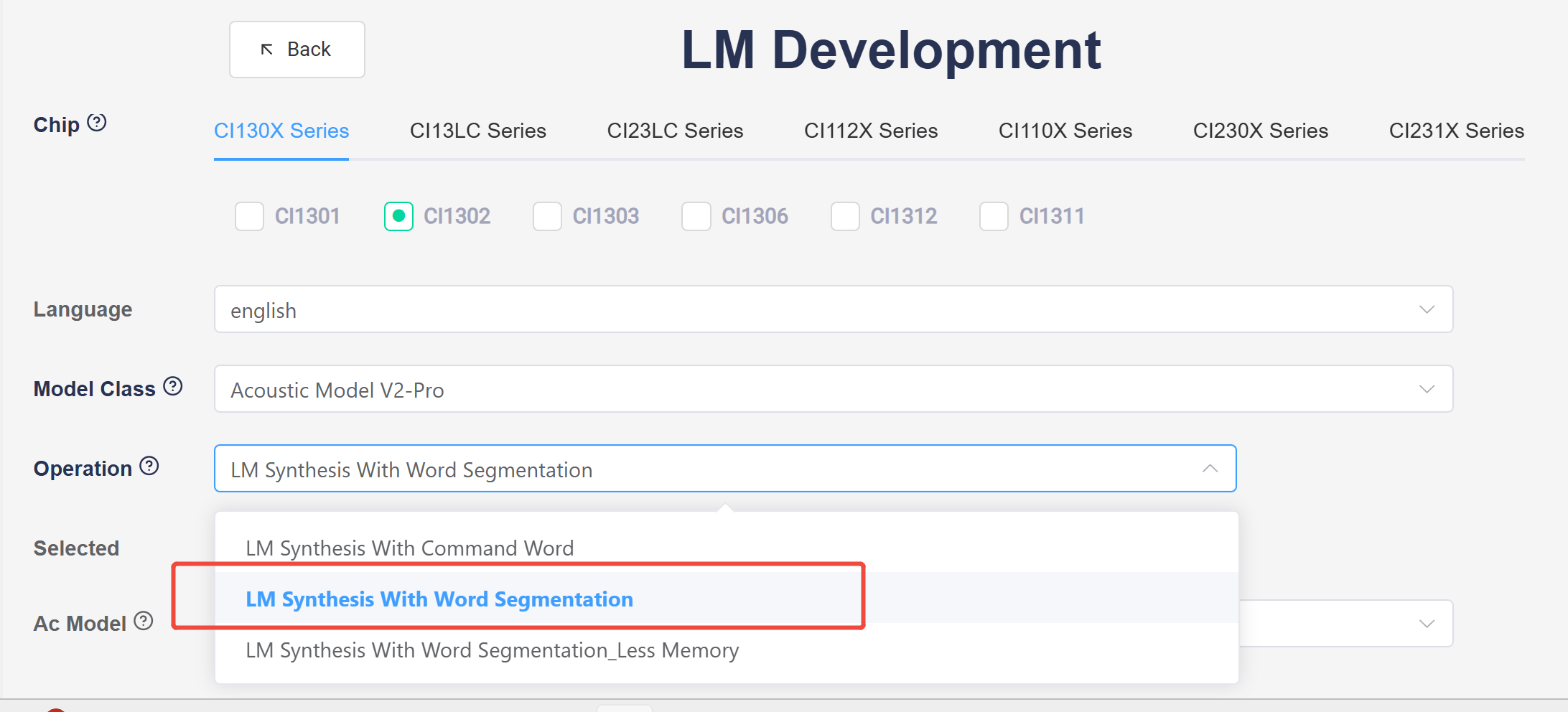Click the help icon next to Chip
Viewport: 1568px width, 712px height.
[x=97, y=123]
